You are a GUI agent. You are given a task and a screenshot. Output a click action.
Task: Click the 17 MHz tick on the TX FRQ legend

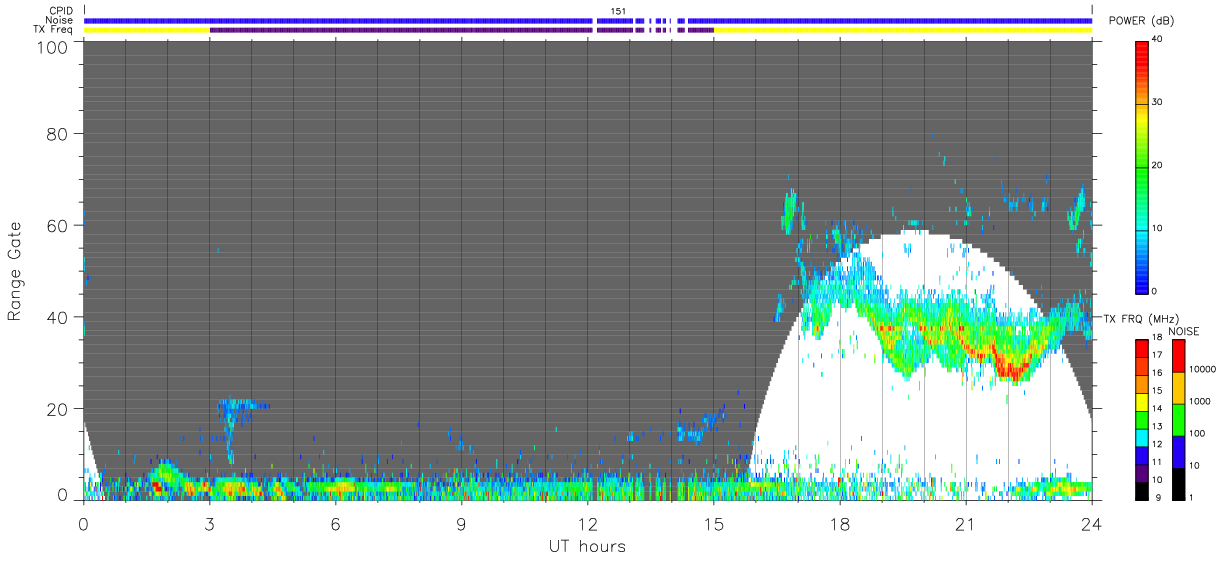click(1156, 355)
